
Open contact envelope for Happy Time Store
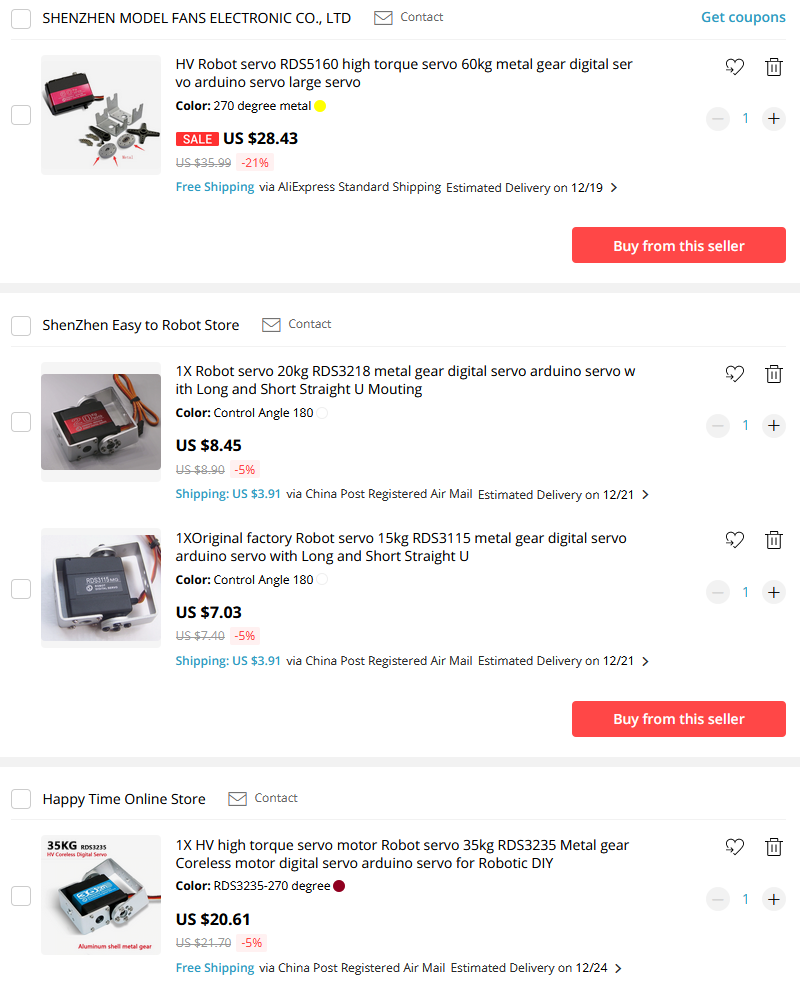(237, 798)
